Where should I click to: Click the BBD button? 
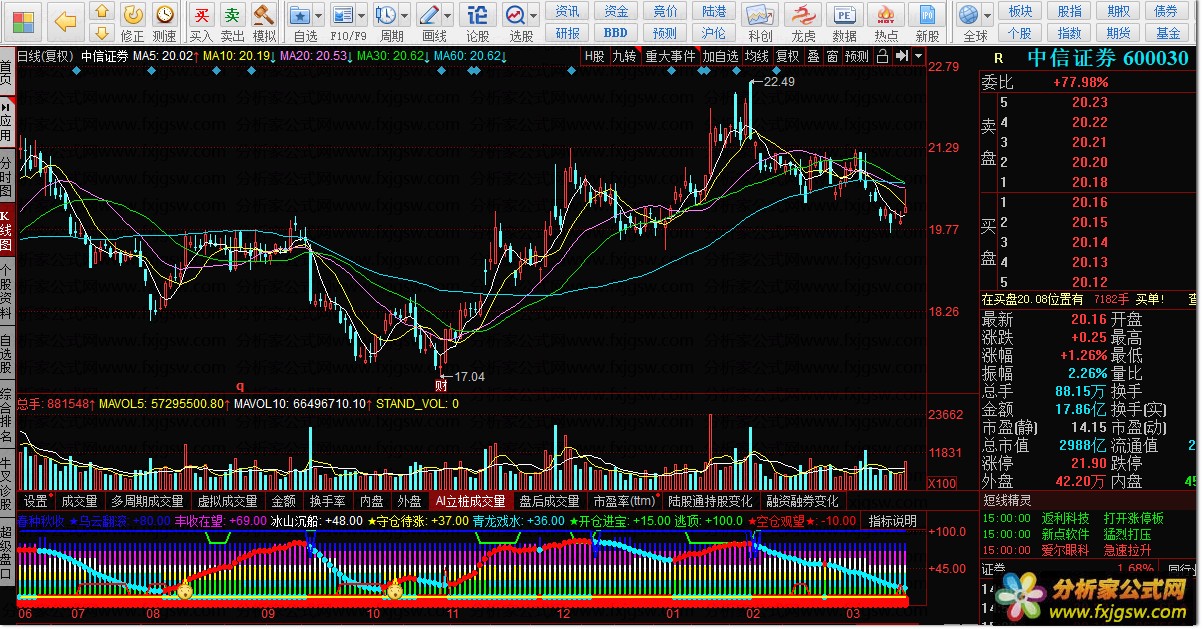click(616, 33)
